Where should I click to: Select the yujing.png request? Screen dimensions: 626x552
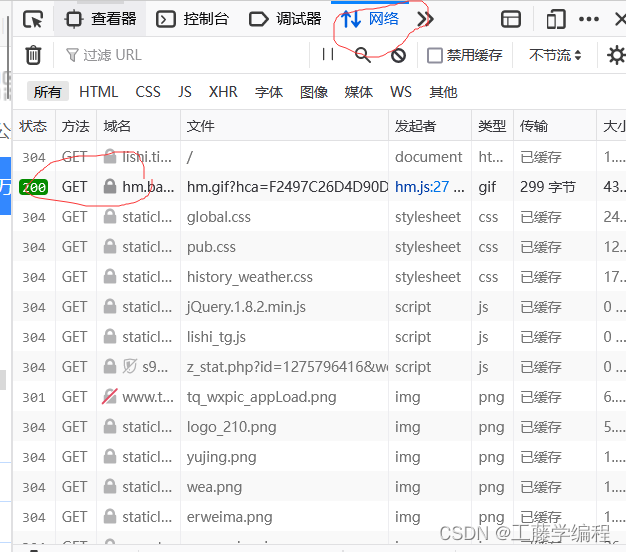click(x=221, y=457)
